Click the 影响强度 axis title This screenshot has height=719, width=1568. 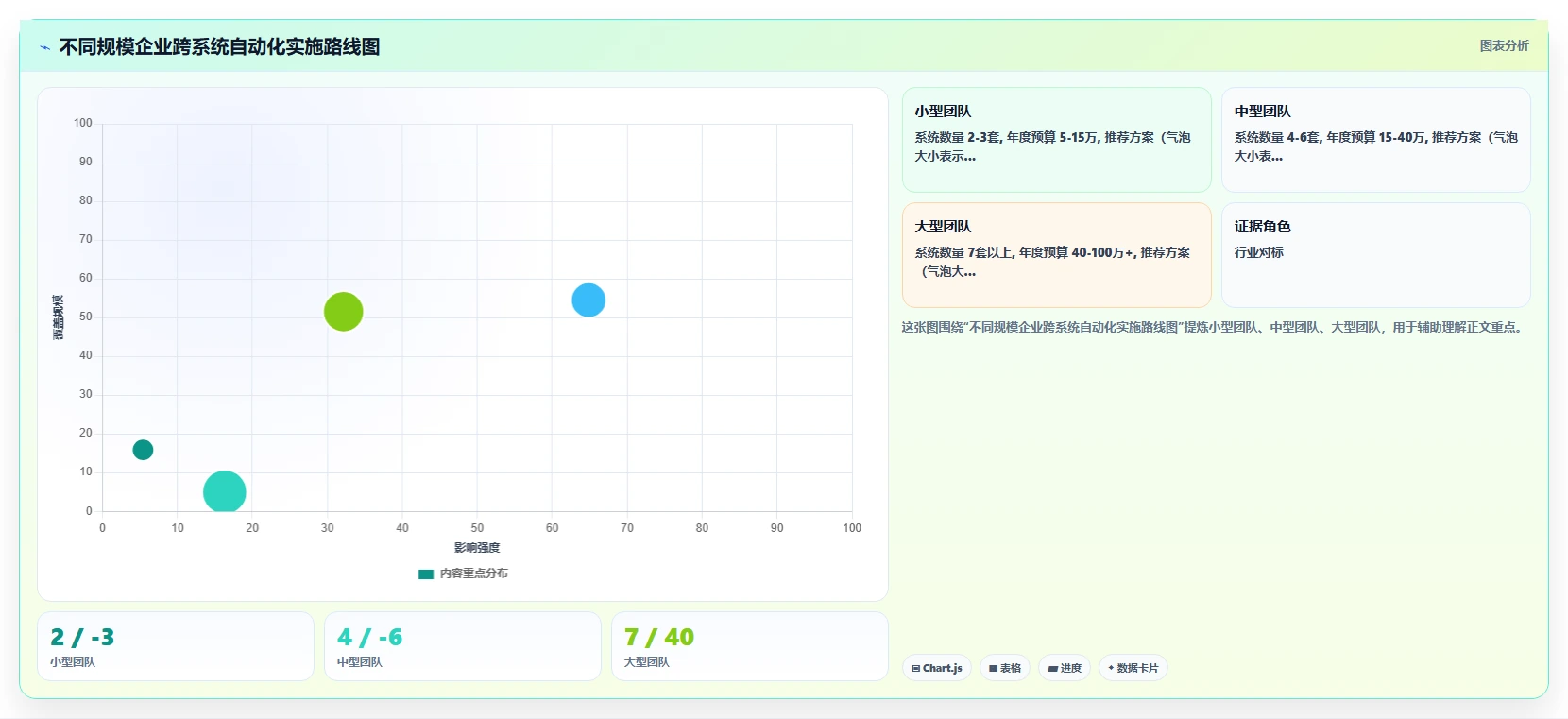click(477, 548)
